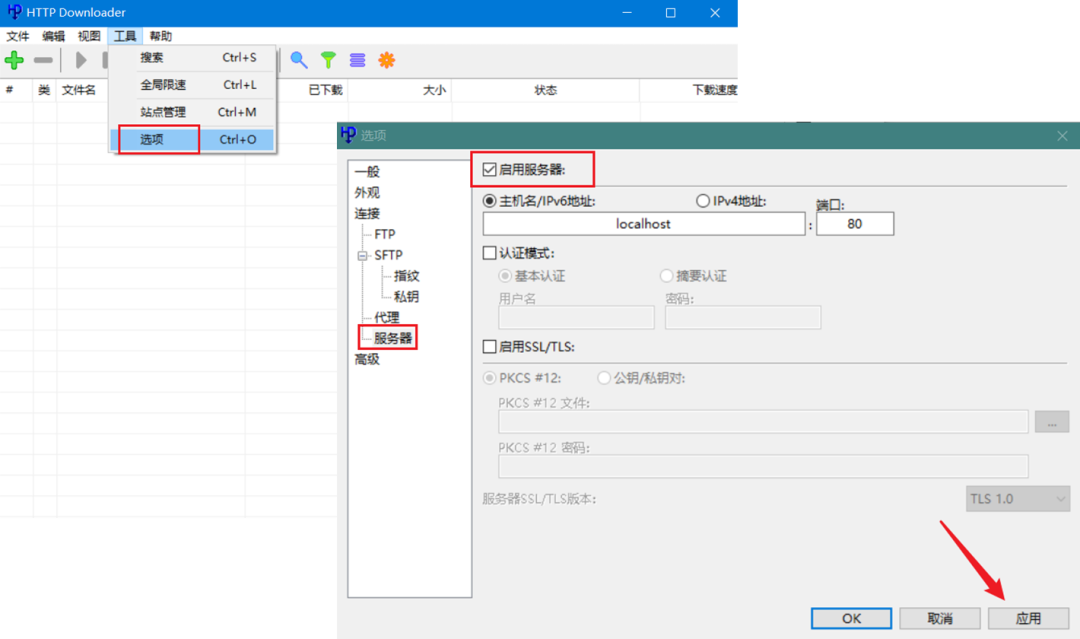The image size is (1080, 639).
Task: Select FTP in the options tree
Action: click(x=385, y=234)
